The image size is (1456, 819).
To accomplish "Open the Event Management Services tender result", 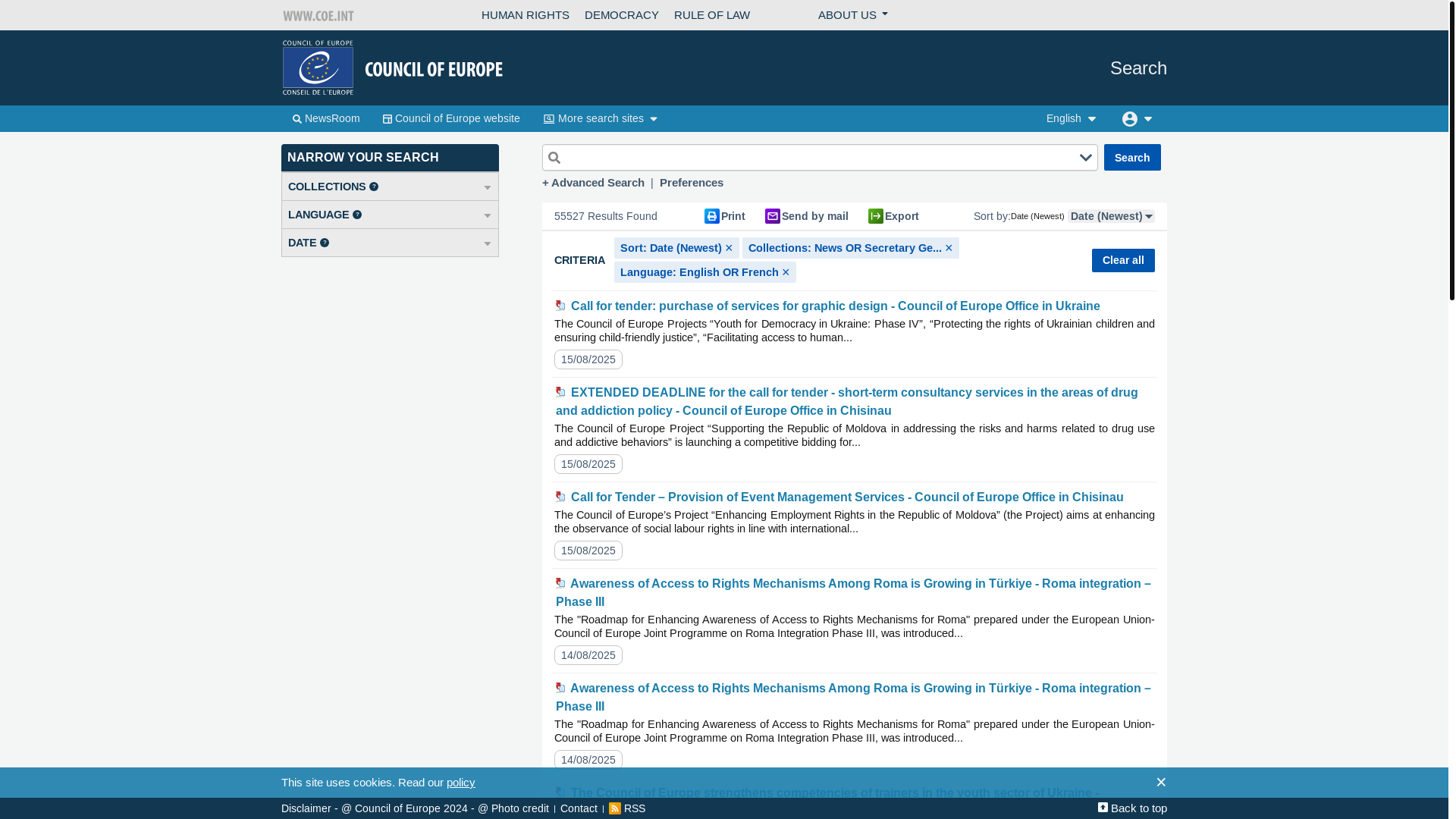I will [847, 497].
